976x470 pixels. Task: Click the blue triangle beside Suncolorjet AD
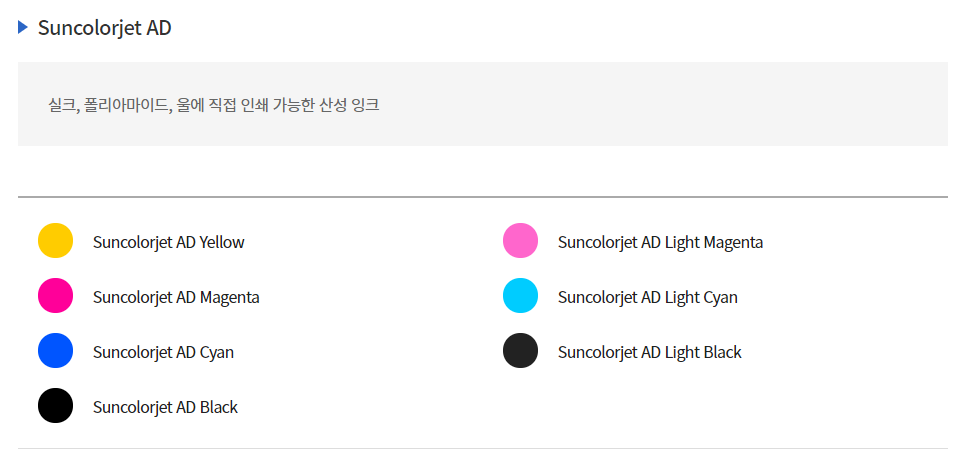(x=23, y=27)
